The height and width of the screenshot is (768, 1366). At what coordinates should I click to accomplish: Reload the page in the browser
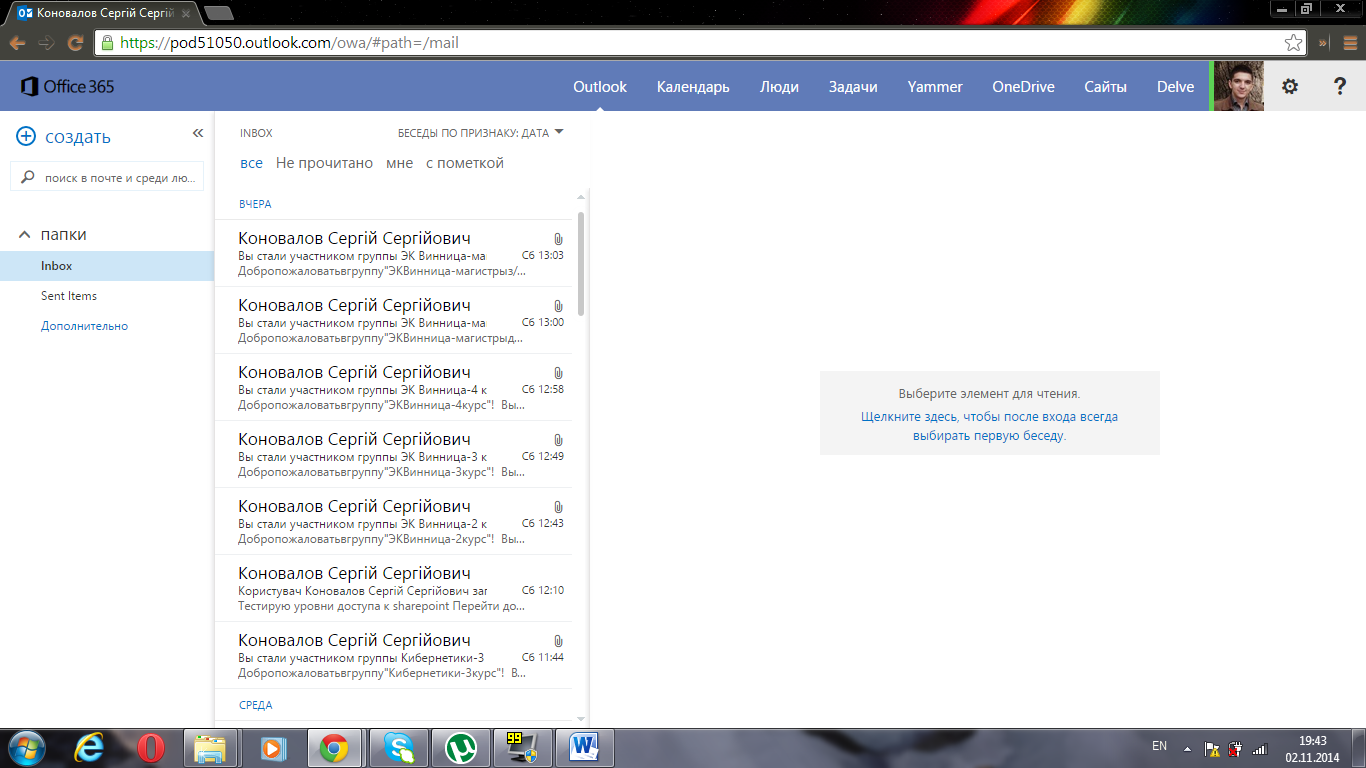coord(75,43)
